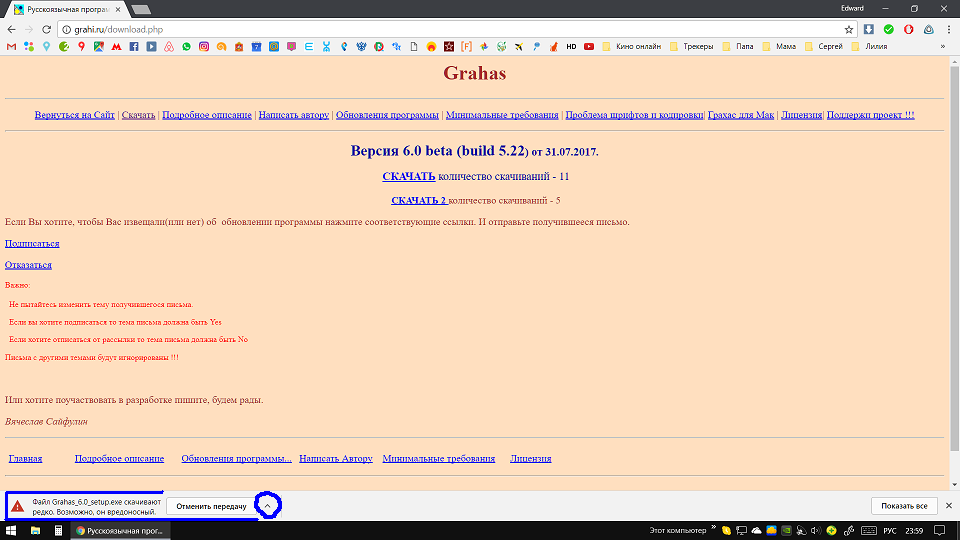Open the Кино онлайн bookmarks folder
This screenshot has height=540, width=960.
point(631,47)
